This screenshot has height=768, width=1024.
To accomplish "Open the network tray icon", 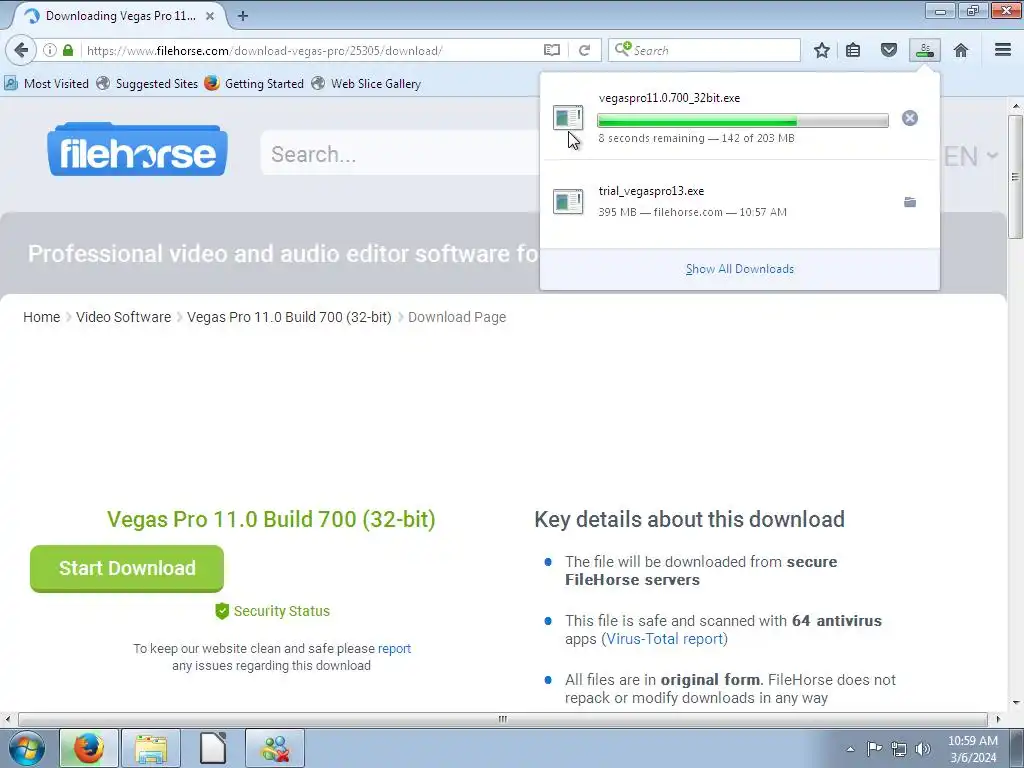I will 899,749.
